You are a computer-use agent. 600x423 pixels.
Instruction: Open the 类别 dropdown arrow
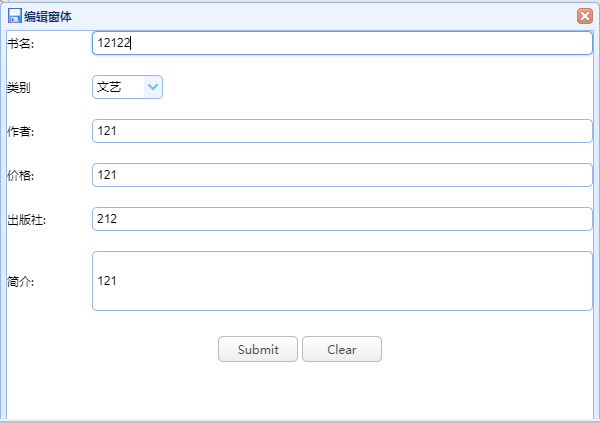point(153,87)
